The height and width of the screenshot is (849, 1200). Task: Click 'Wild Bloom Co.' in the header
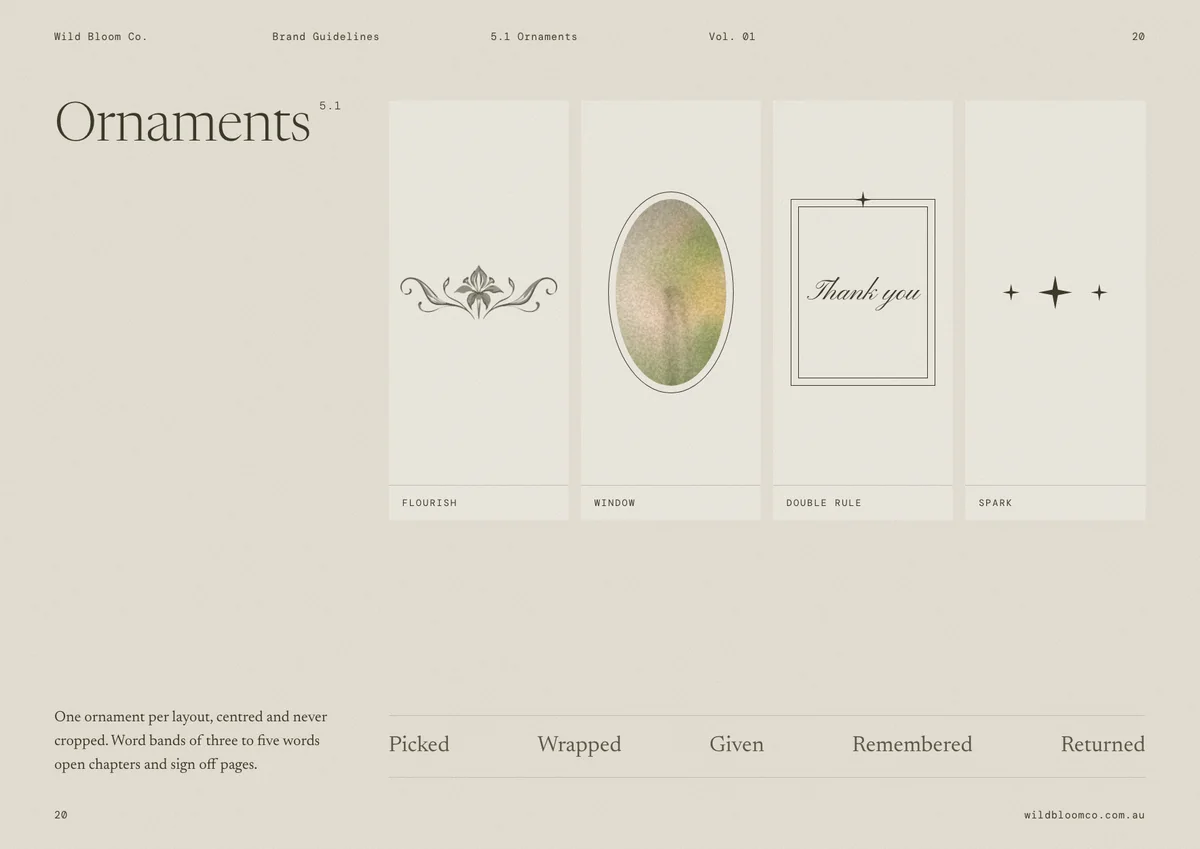(x=100, y=37)
